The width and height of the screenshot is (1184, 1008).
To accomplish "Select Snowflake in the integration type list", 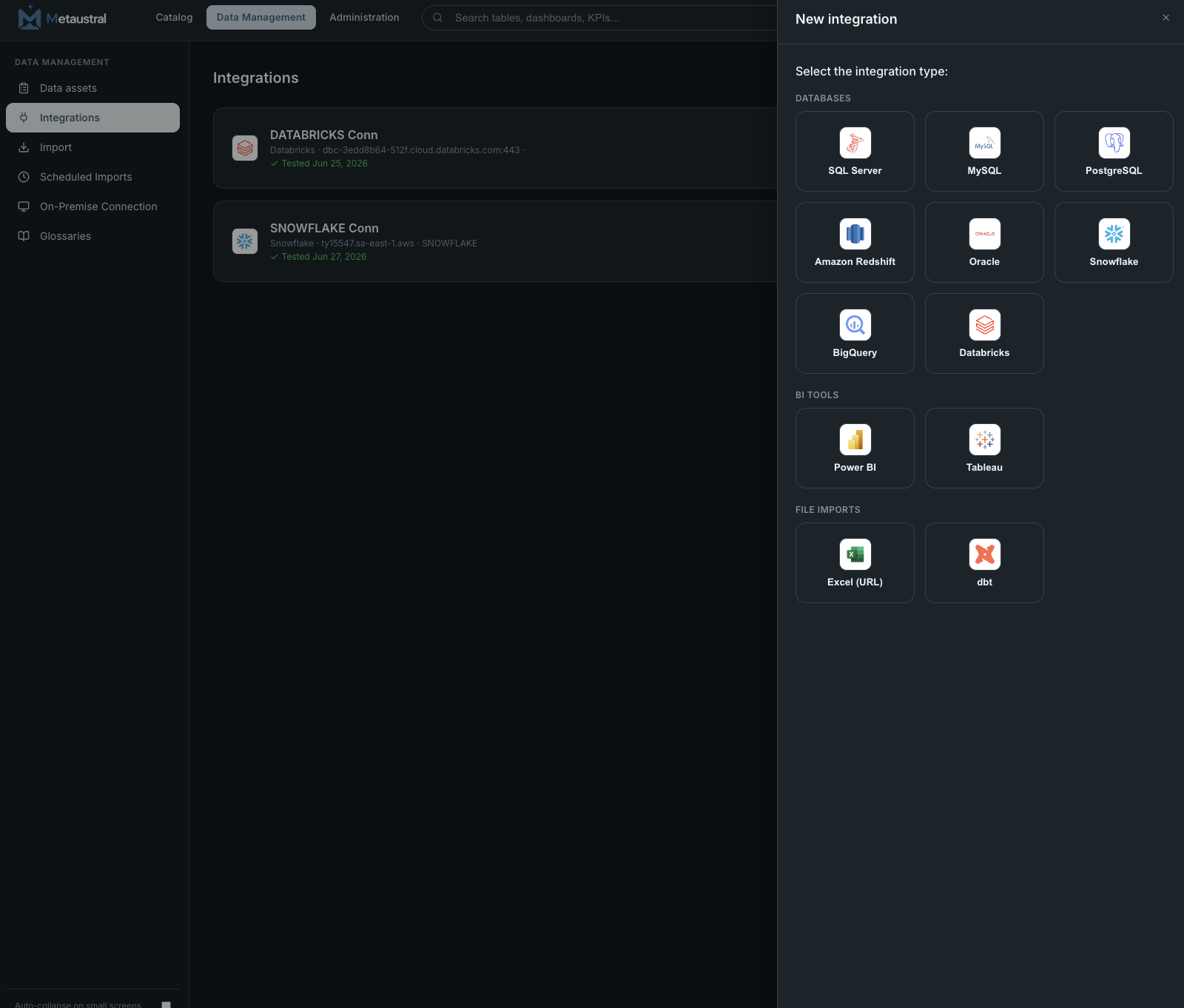I will click(x=1114, y=242).
